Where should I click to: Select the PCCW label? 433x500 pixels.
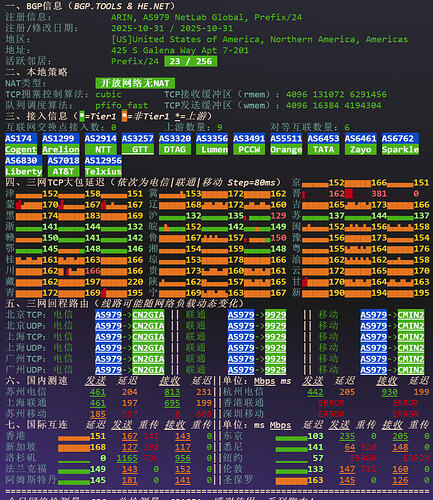249,149
